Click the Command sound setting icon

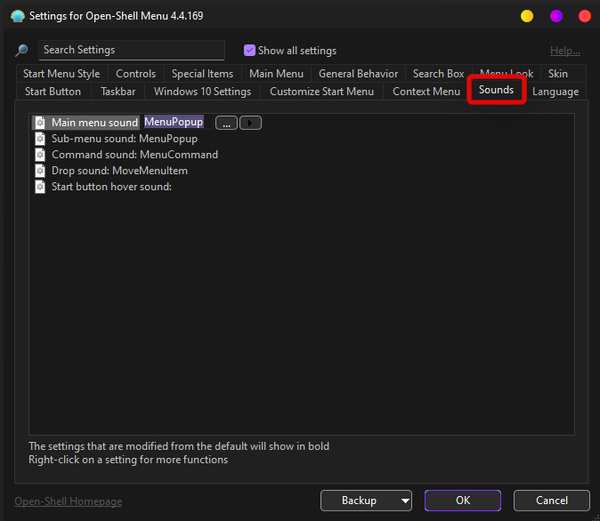tap(40, 155)
